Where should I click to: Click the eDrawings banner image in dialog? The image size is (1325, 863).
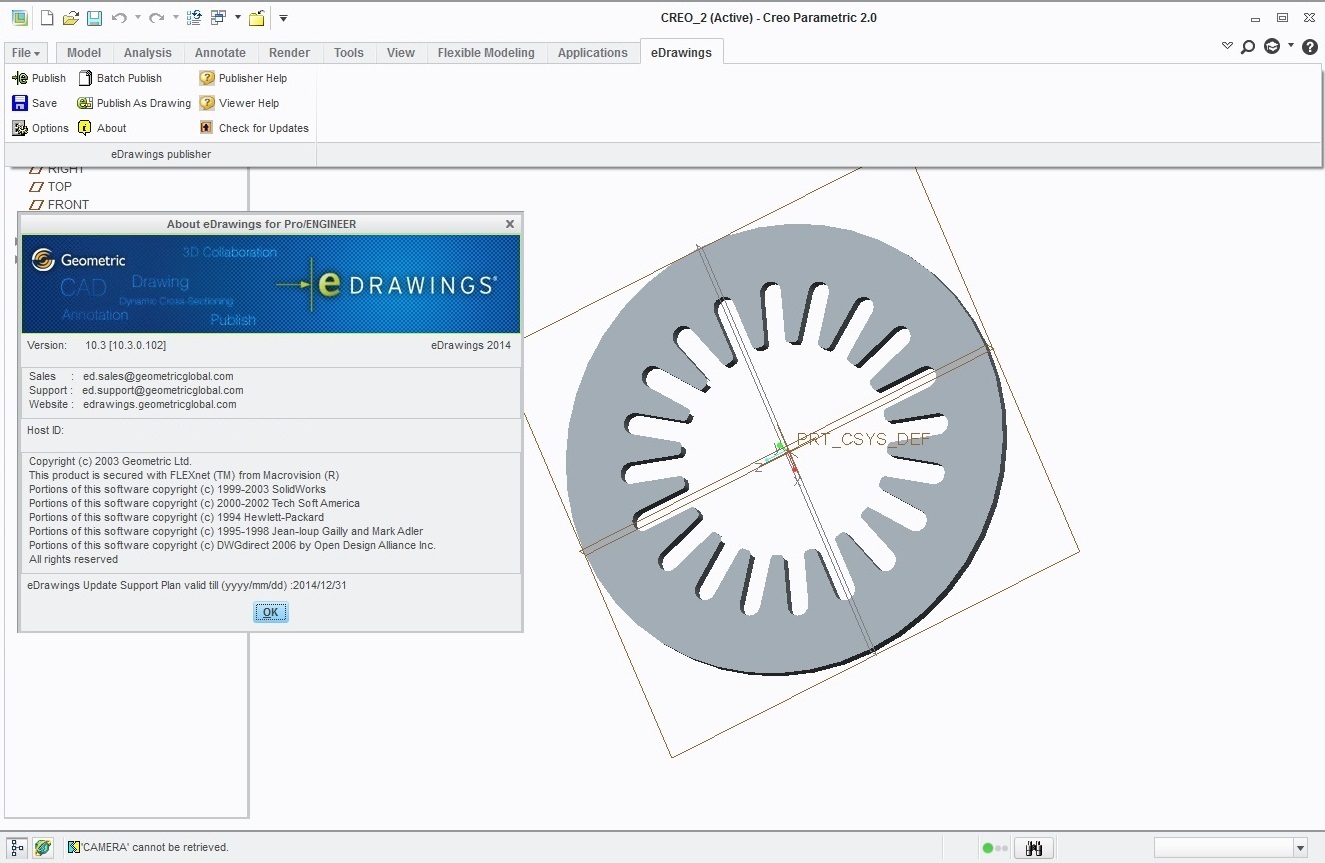tap(271, 284)
